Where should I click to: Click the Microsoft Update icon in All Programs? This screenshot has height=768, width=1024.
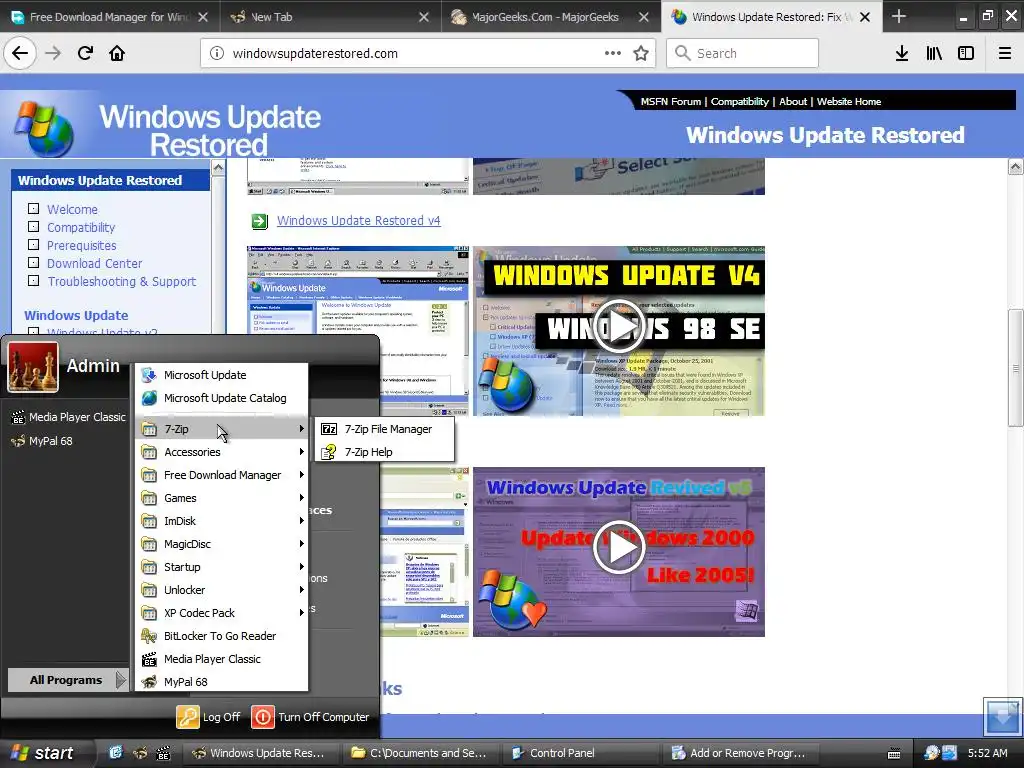(150, 375)
